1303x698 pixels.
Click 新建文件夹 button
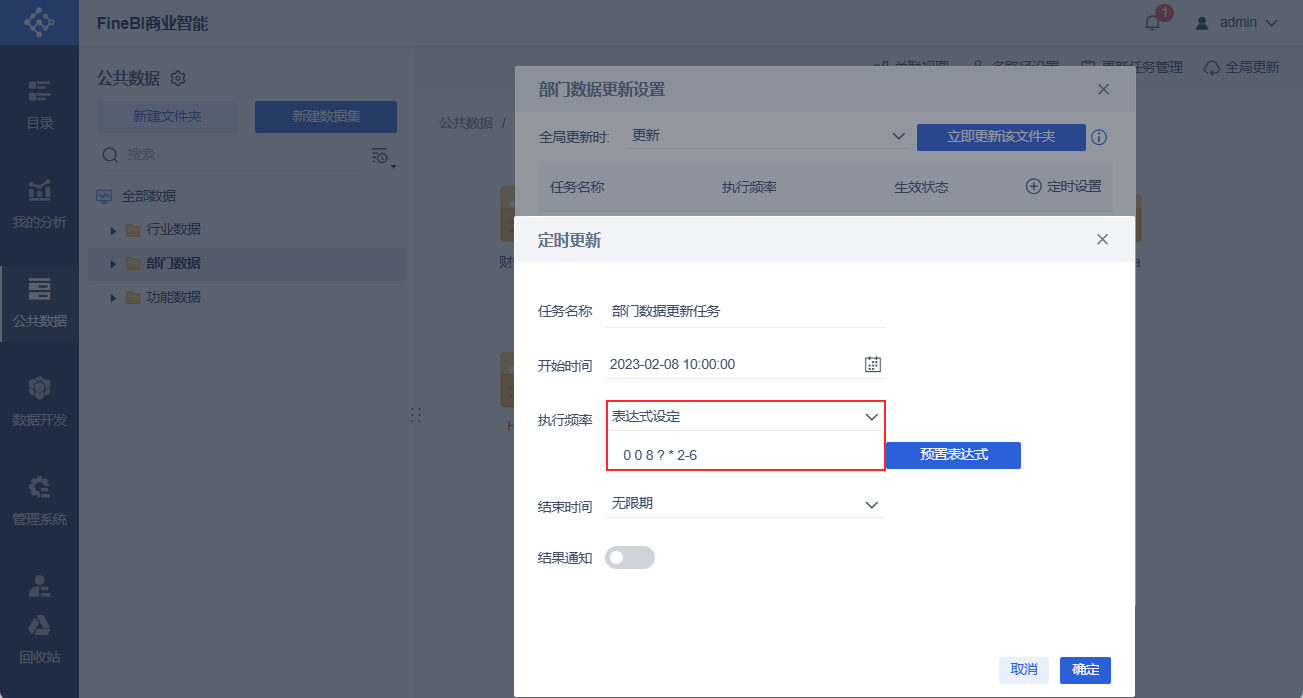(167, 117)
